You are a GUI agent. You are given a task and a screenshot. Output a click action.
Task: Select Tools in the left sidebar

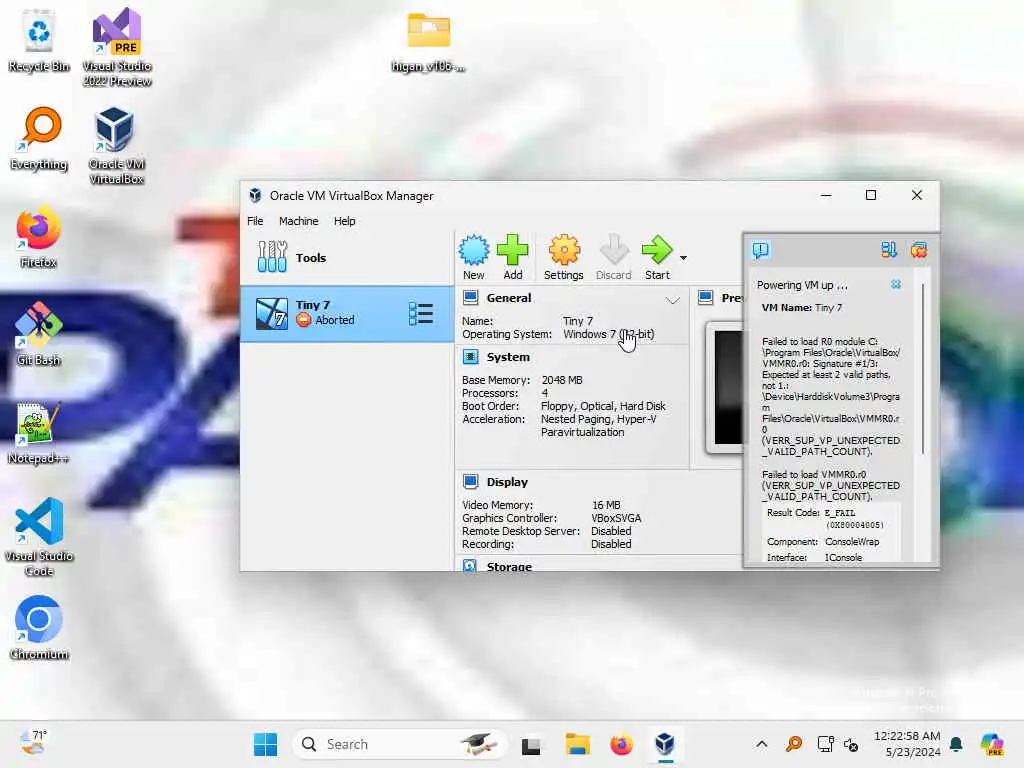(x=347, y=257)
